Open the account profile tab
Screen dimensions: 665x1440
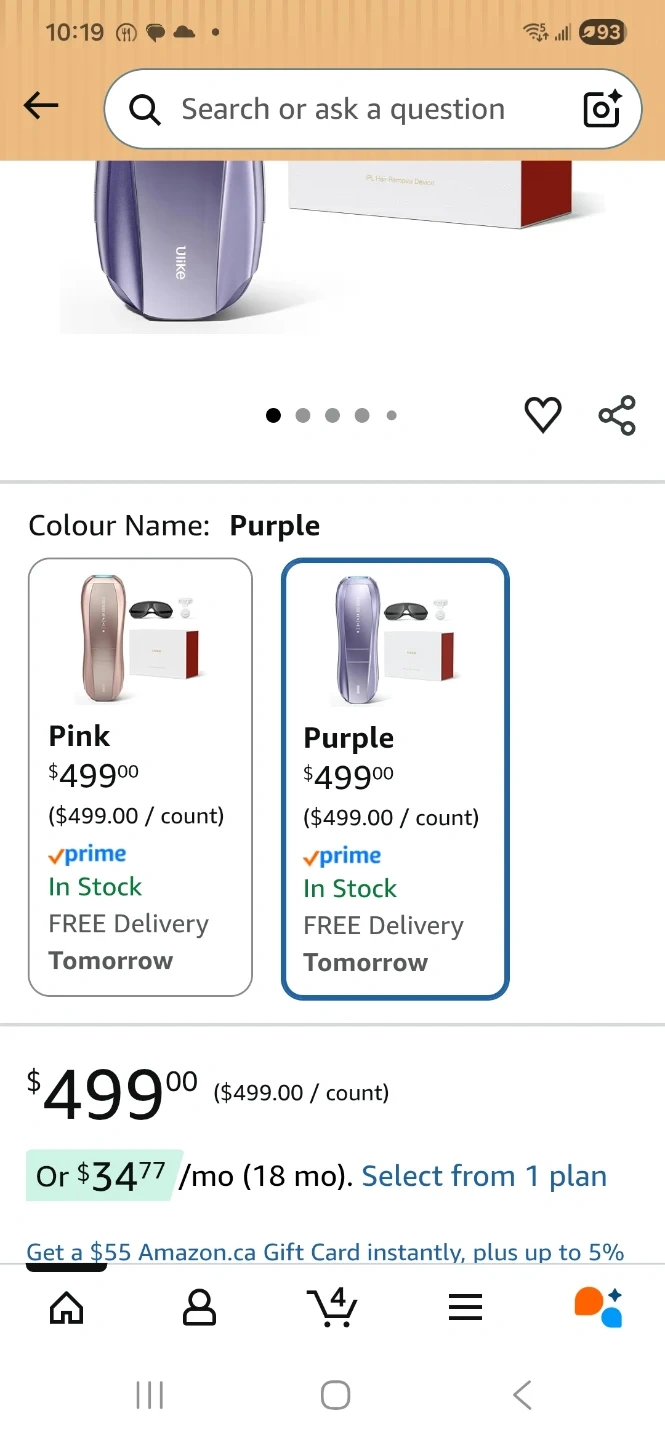[x=200, y=1306]
